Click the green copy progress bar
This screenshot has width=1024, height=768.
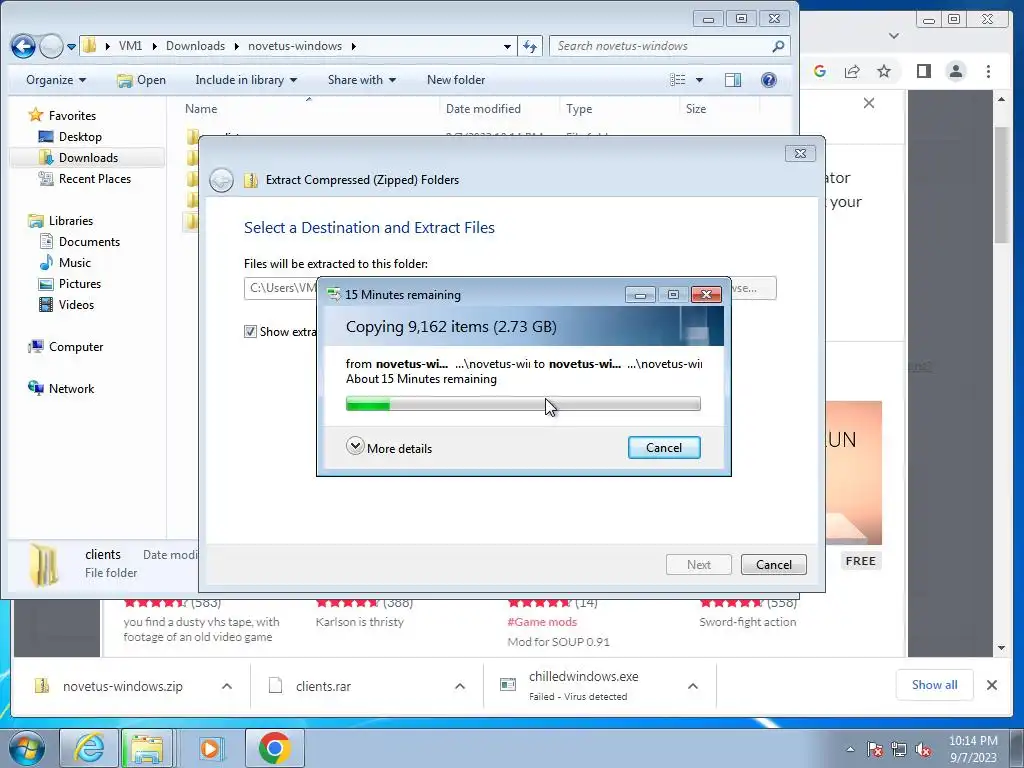coord(523,404)
